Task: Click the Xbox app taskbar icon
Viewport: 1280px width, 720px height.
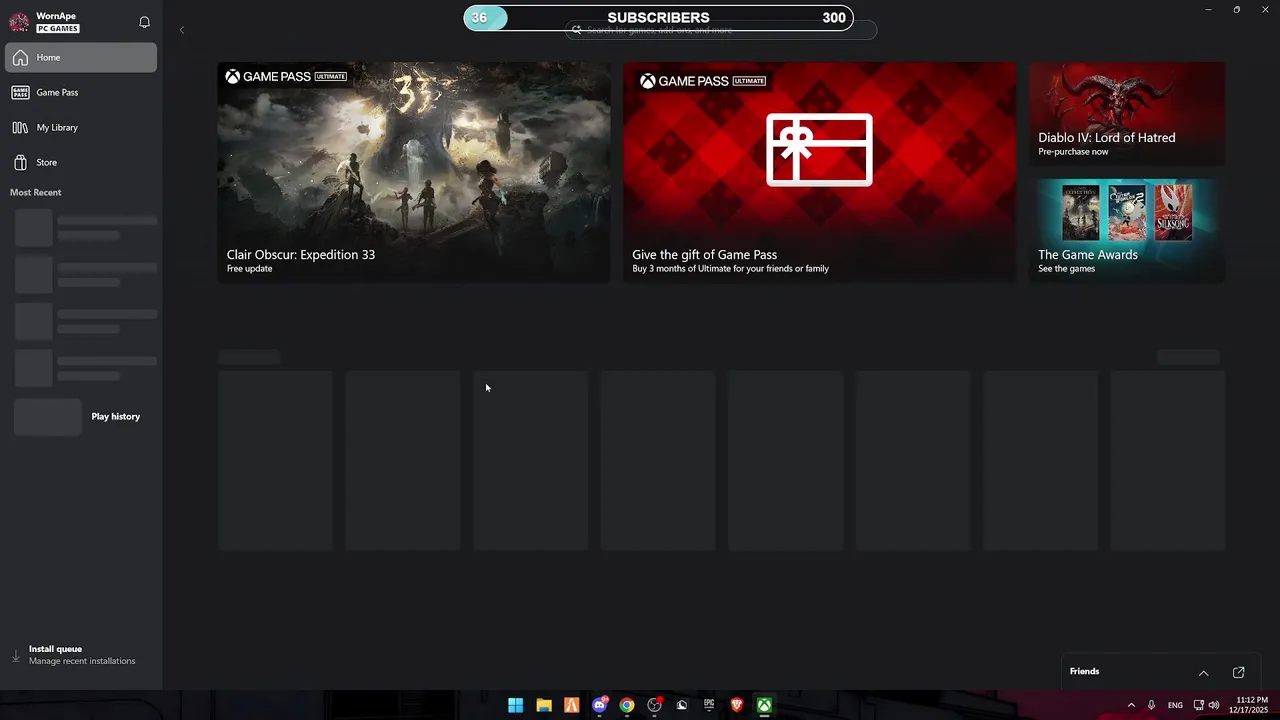Action: 764,705
